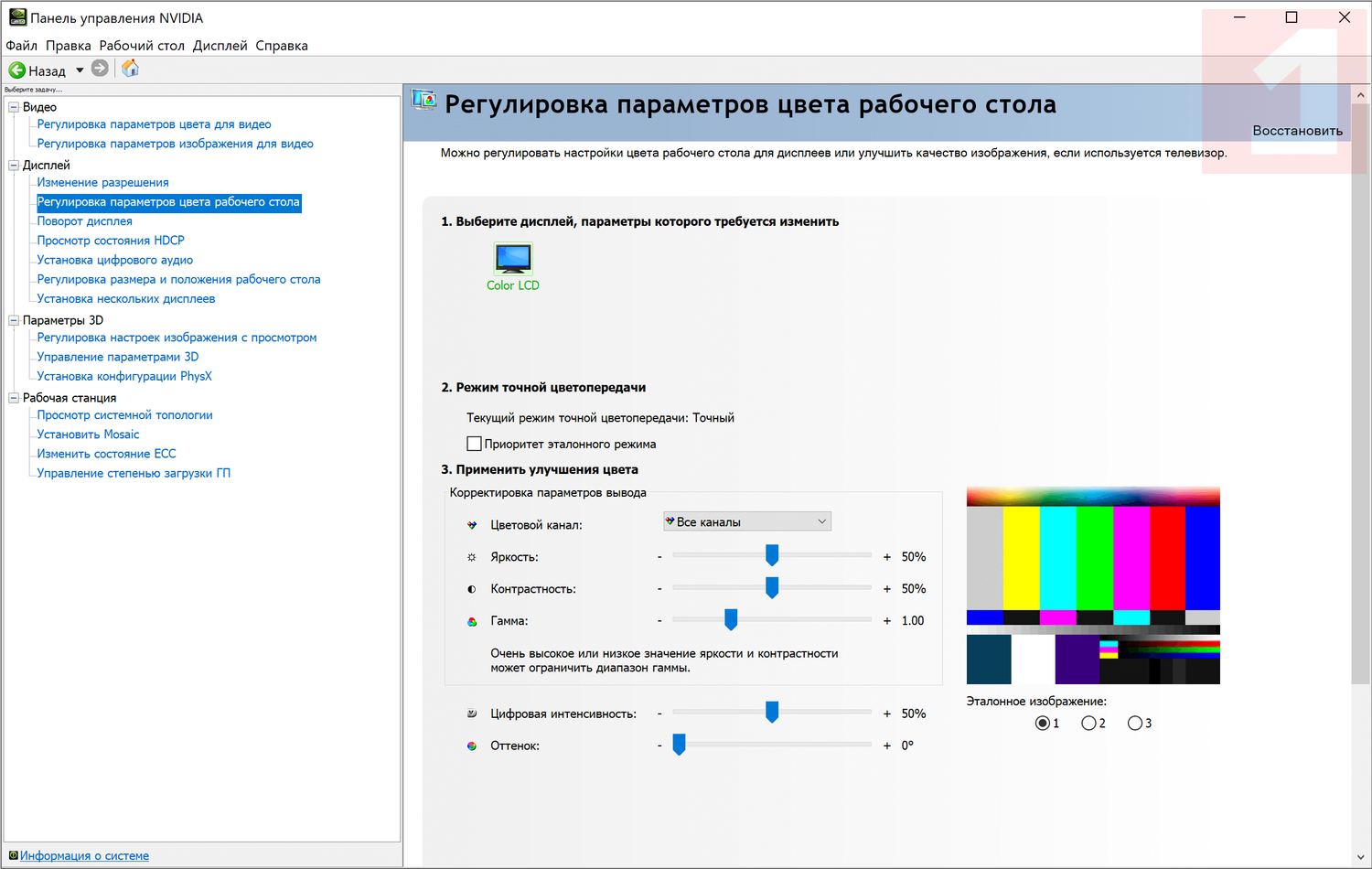The height and width of the screenshot is (869, 1372).
Task: Click the Яркость slider thumb
Action: (x=772, y=555)
